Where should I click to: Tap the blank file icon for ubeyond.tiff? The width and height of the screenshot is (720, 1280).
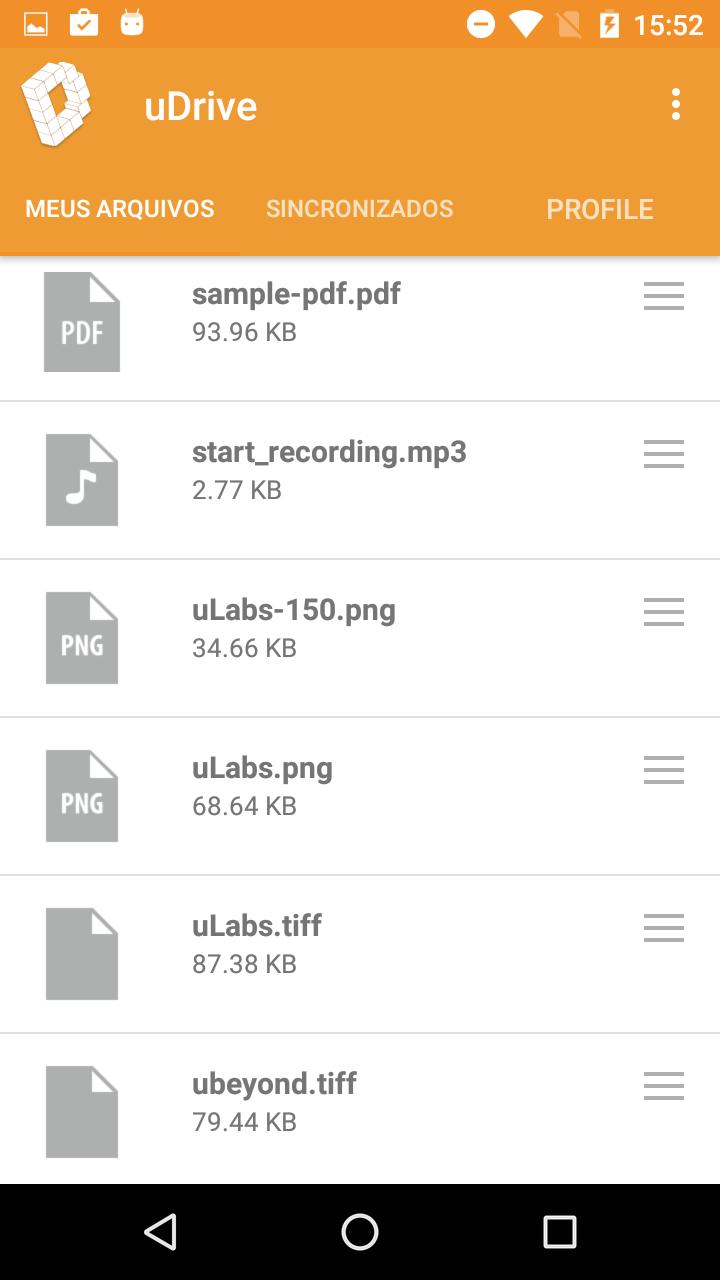click(82, 1112)
